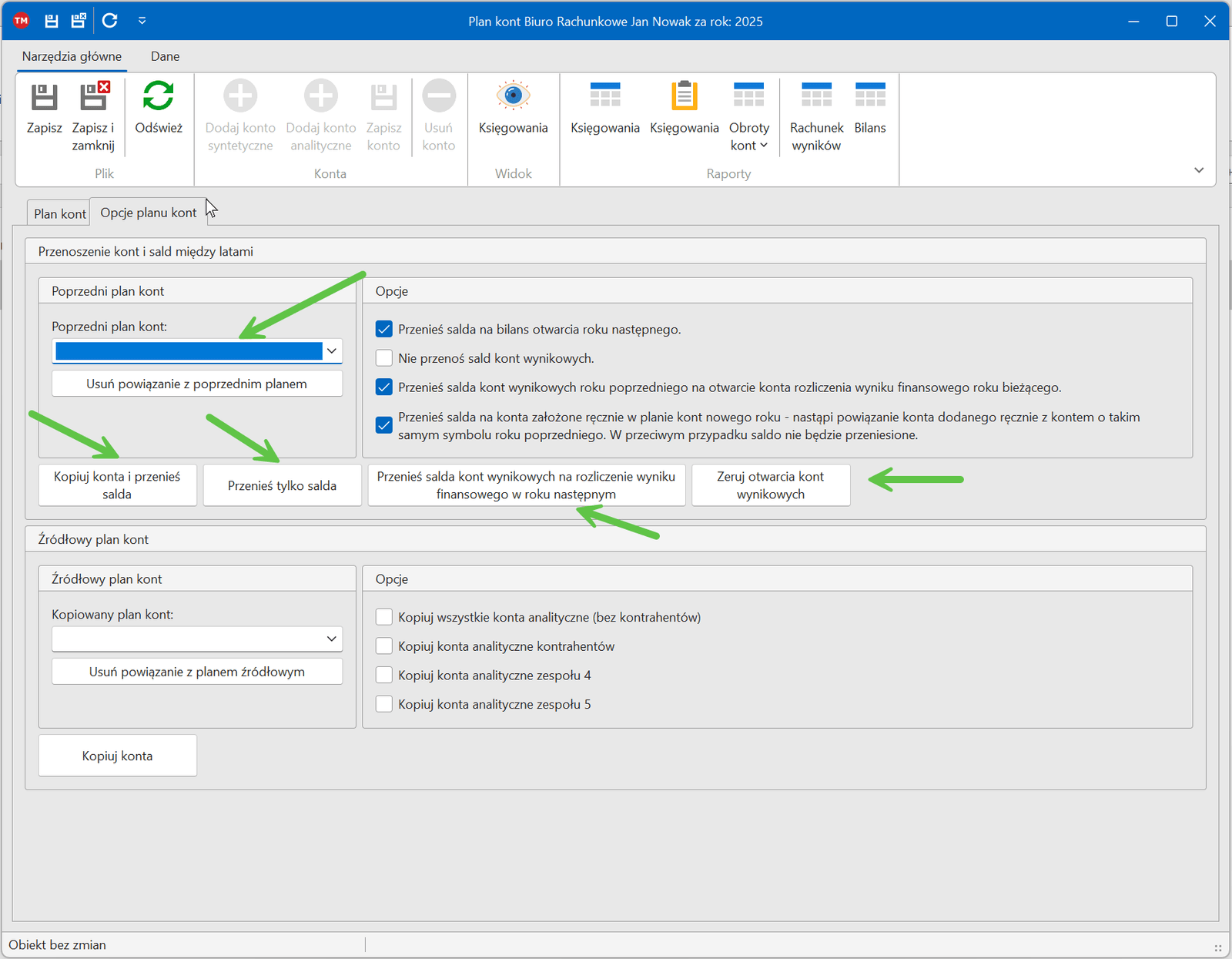Check Kopiuj konta analityczne kontrahentów
Screen dimensions: 1232x959
(384, 646)
